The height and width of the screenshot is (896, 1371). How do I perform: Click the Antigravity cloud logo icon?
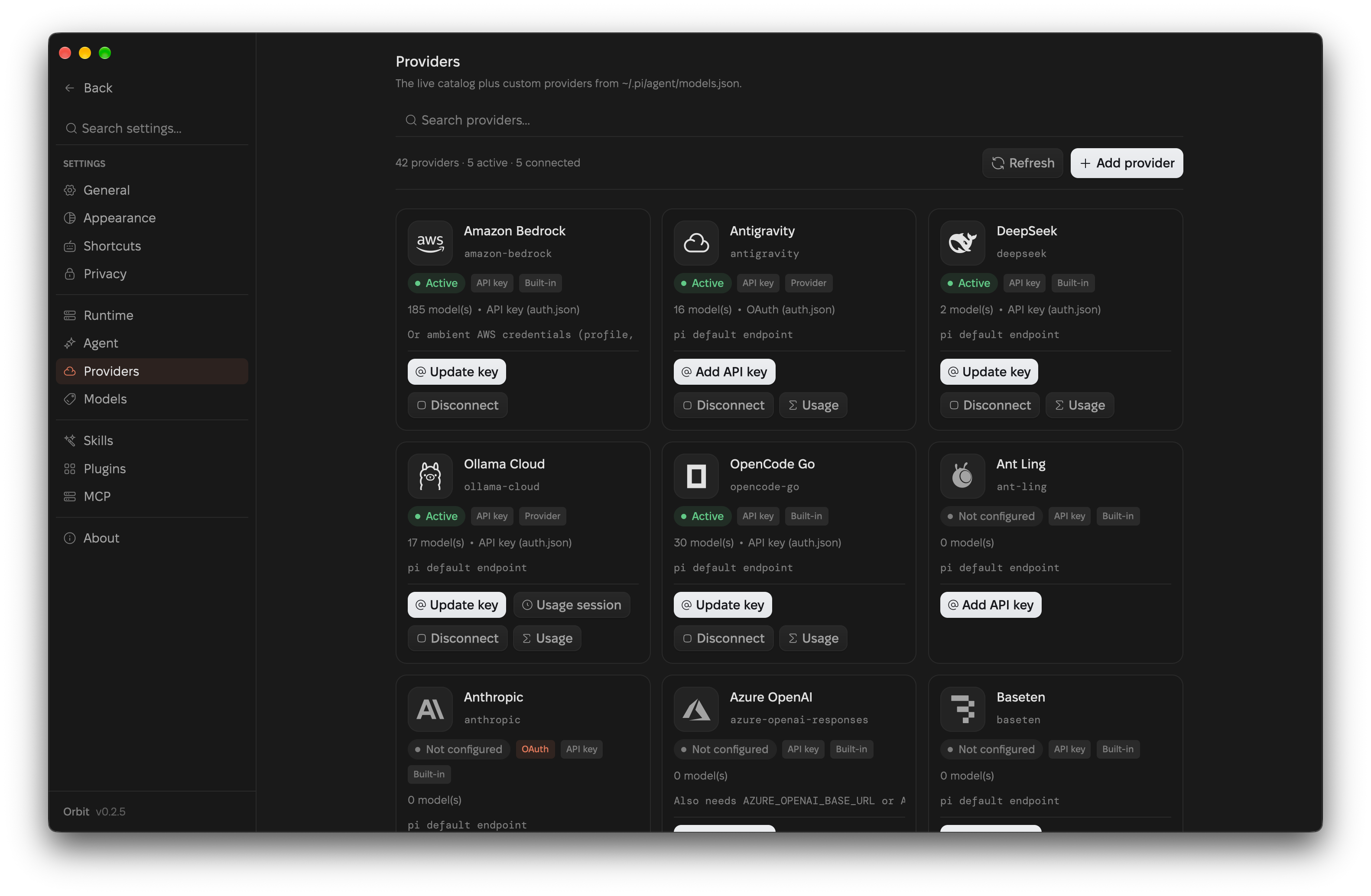pos(696,243)
